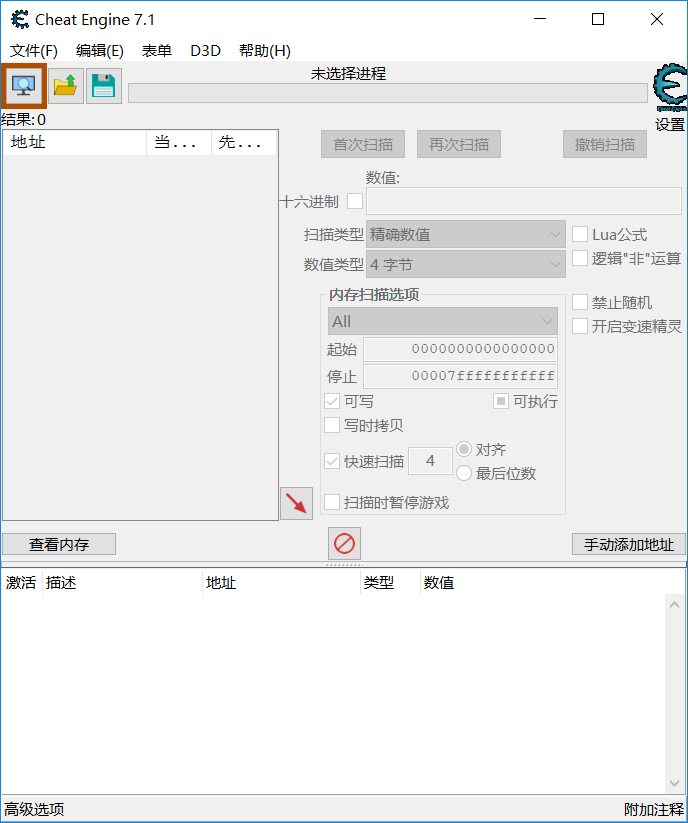Expand the 数值类型 dropdown
The width and height of the screenshot is (688, 823).
(x=466, y=264)
